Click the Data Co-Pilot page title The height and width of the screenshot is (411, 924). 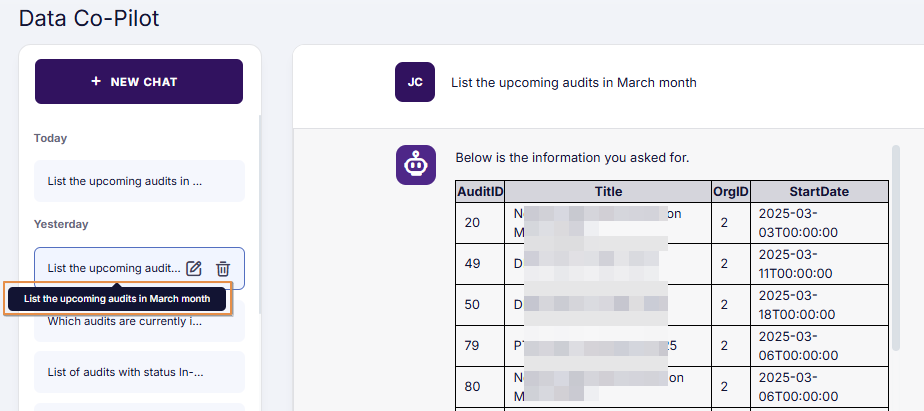coord(89,18)
